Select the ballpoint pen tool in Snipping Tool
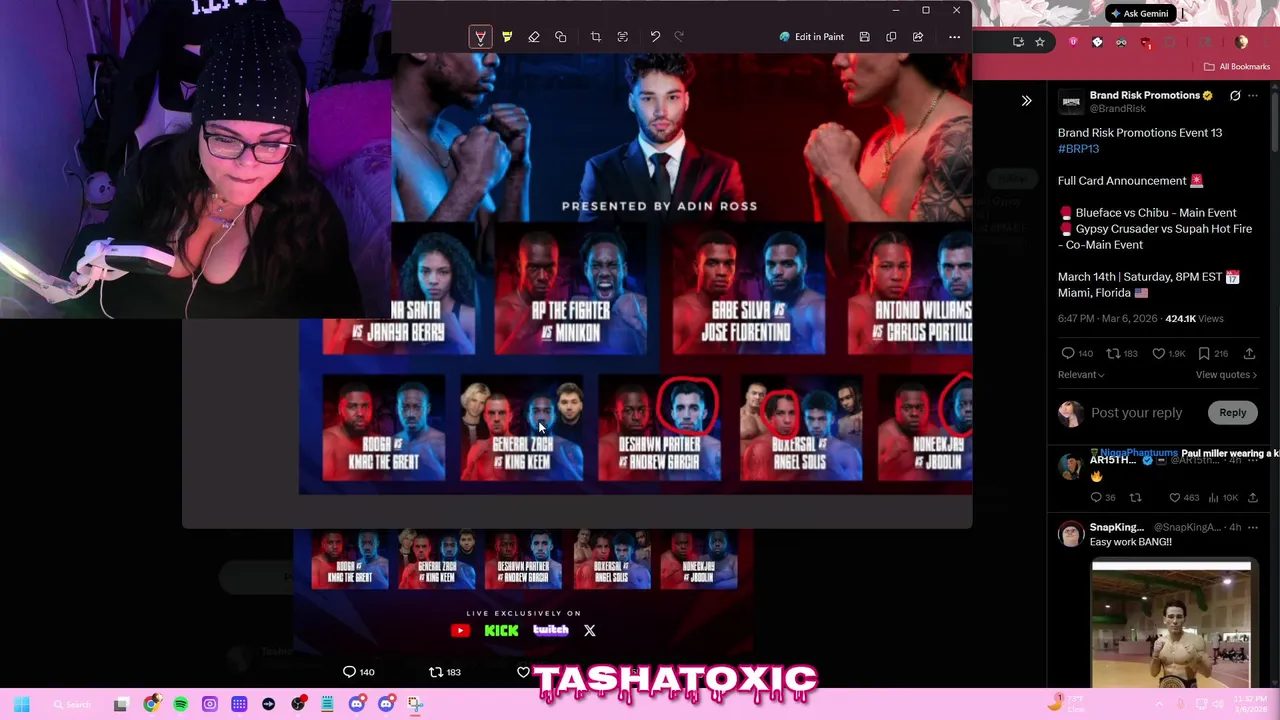The height and width of the screenshot is (720, 1280). (481, 37)
